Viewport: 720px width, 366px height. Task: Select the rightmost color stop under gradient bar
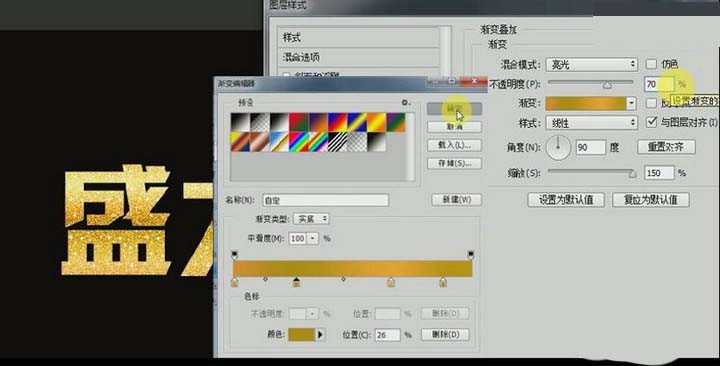tap(443, 282)
